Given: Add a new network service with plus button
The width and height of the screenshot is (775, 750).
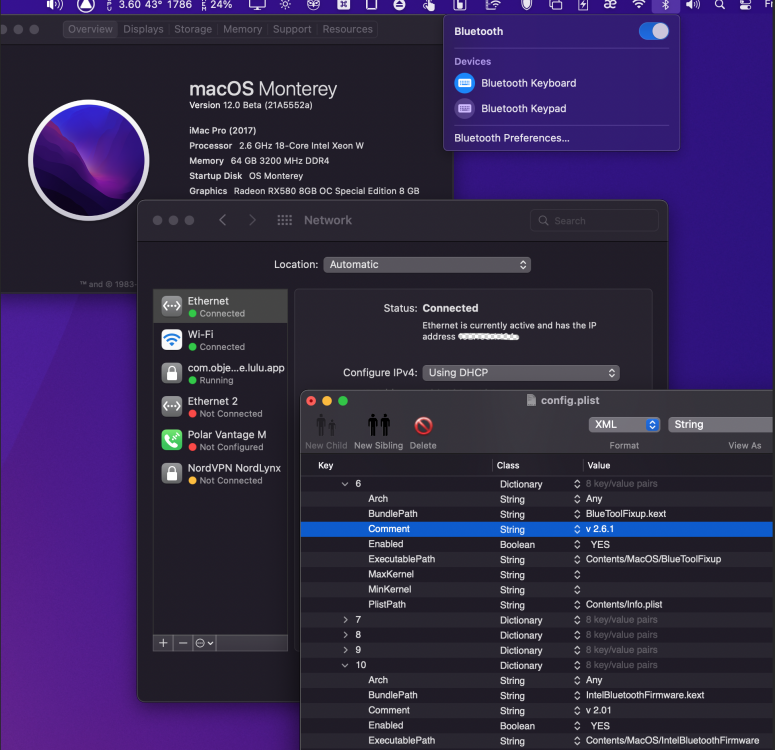Looking at the screenshot, I should point(163,643).
